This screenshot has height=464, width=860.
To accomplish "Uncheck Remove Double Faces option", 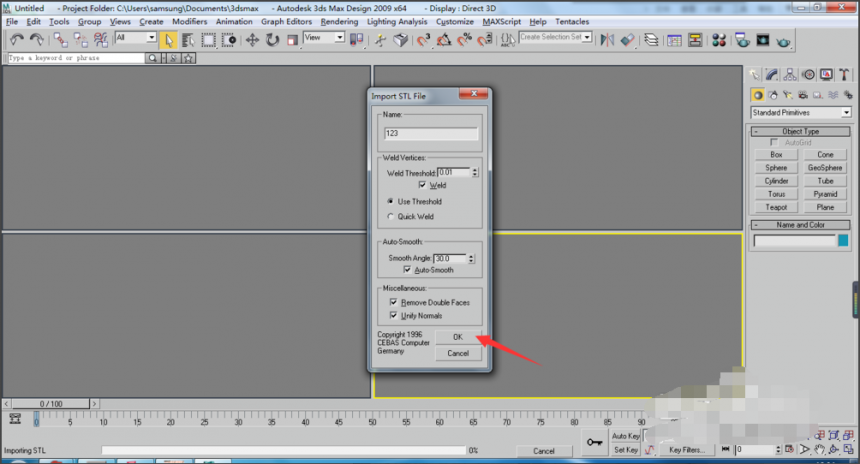I will [393, 302].
